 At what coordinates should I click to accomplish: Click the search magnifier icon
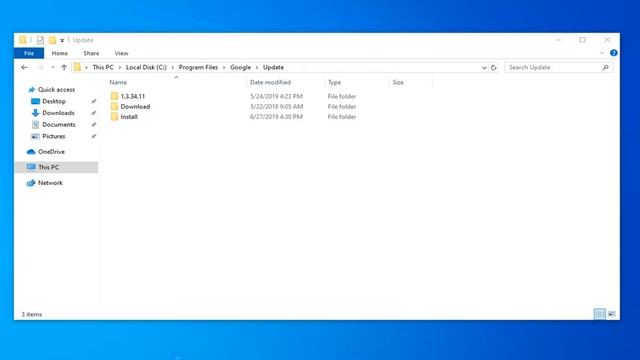[x=605, y=67]
